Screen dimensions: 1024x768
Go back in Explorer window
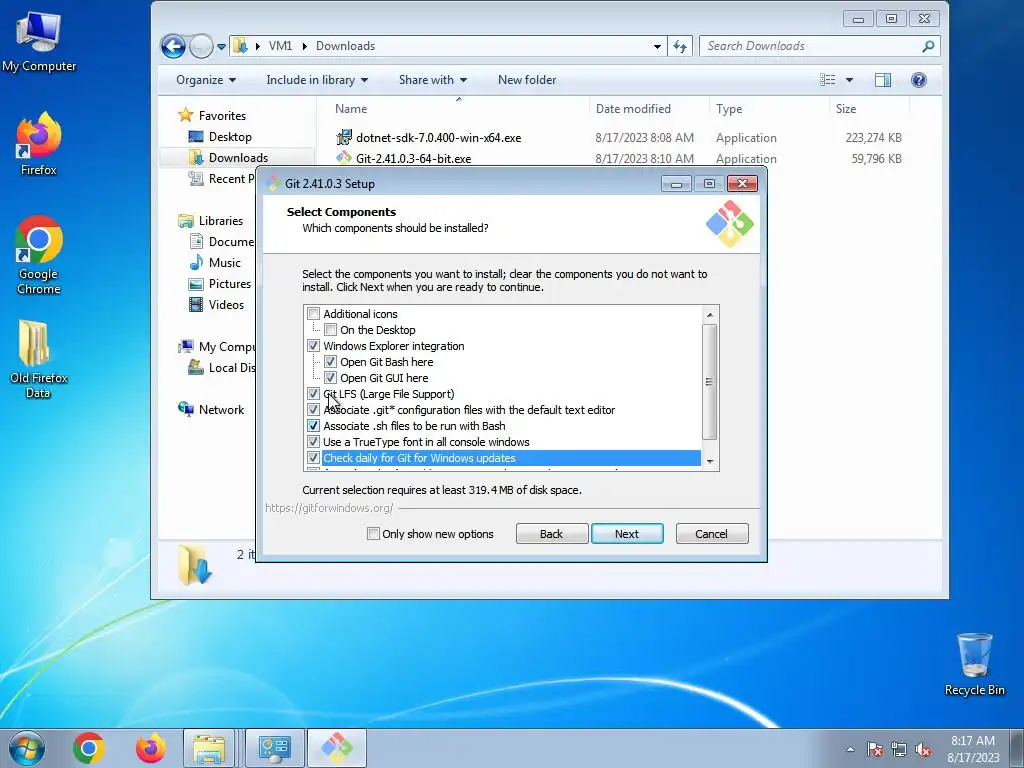[x=173, y=46]
